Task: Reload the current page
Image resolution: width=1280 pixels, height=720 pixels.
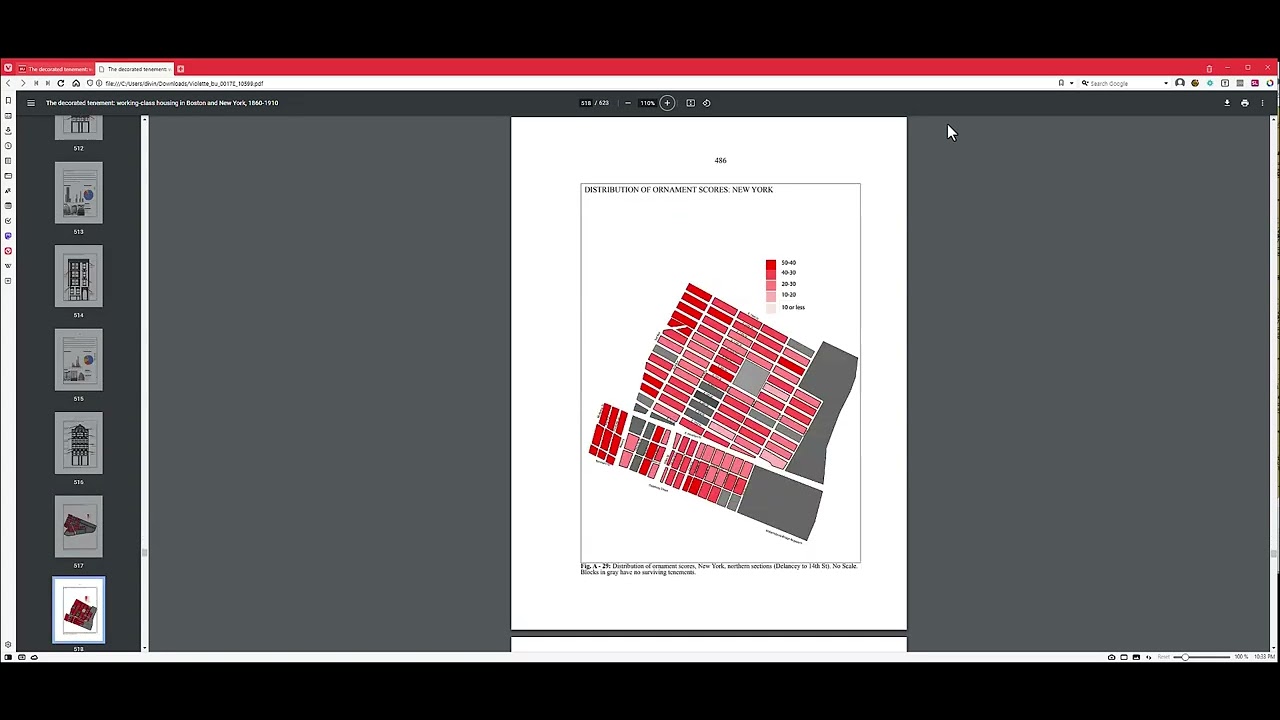Action: [61, 83]
